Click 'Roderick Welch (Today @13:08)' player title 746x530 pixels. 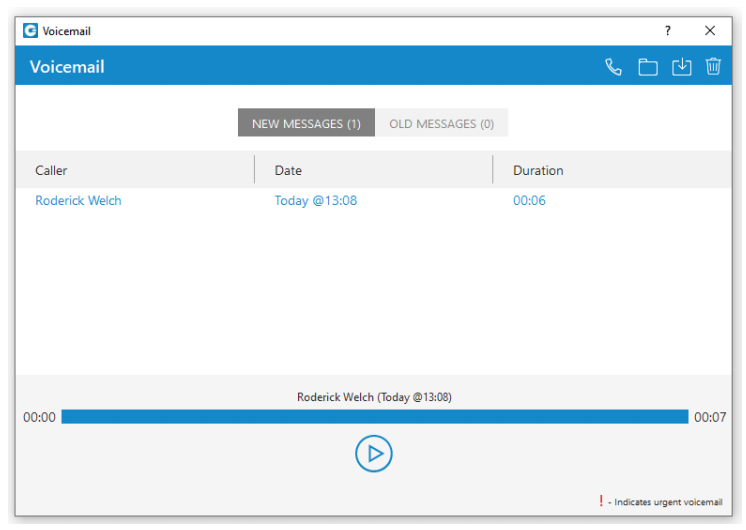(374, 397)
